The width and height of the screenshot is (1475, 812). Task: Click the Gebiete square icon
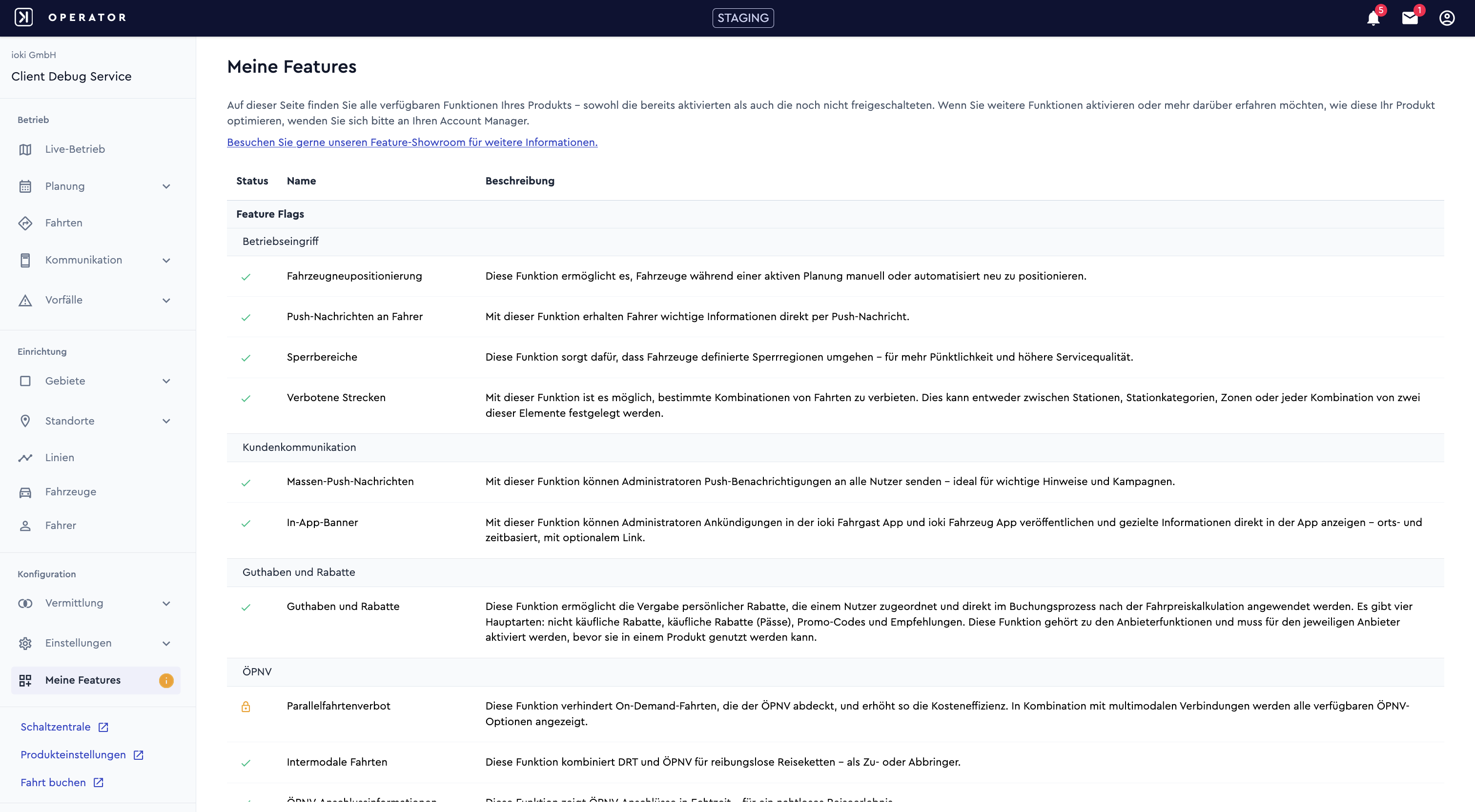point(25,382)
